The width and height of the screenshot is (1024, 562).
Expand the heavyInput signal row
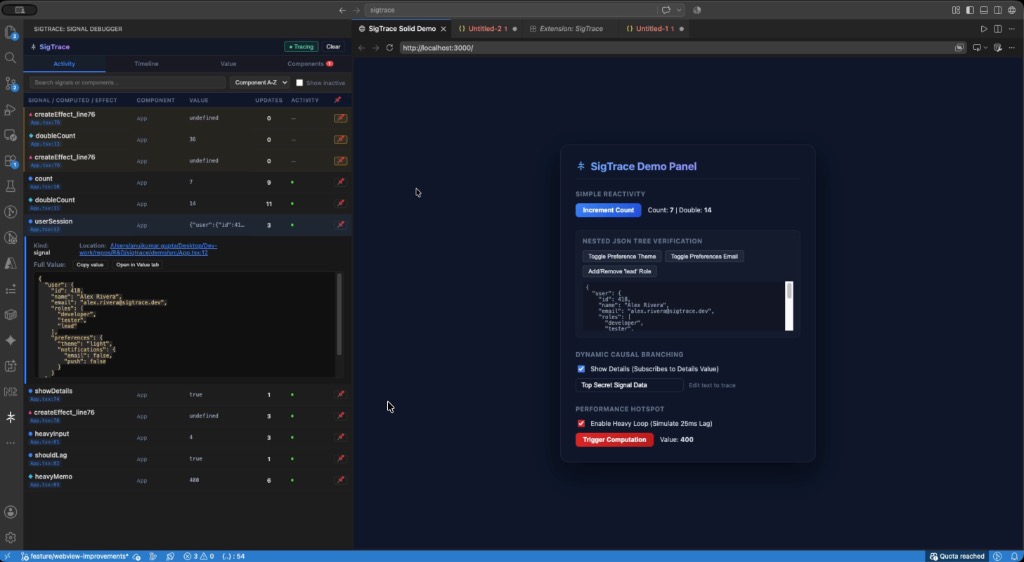188,437
